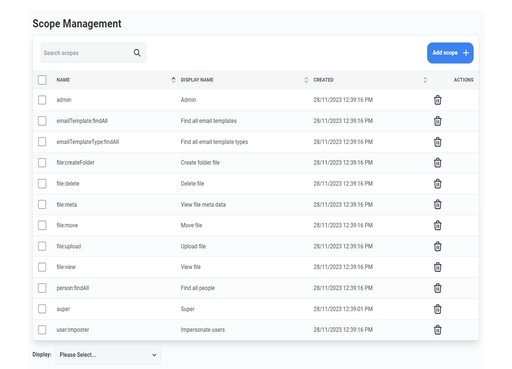512x369 pixels.
Task: Click the 'Move file' display name
Action: click(191, 225)
